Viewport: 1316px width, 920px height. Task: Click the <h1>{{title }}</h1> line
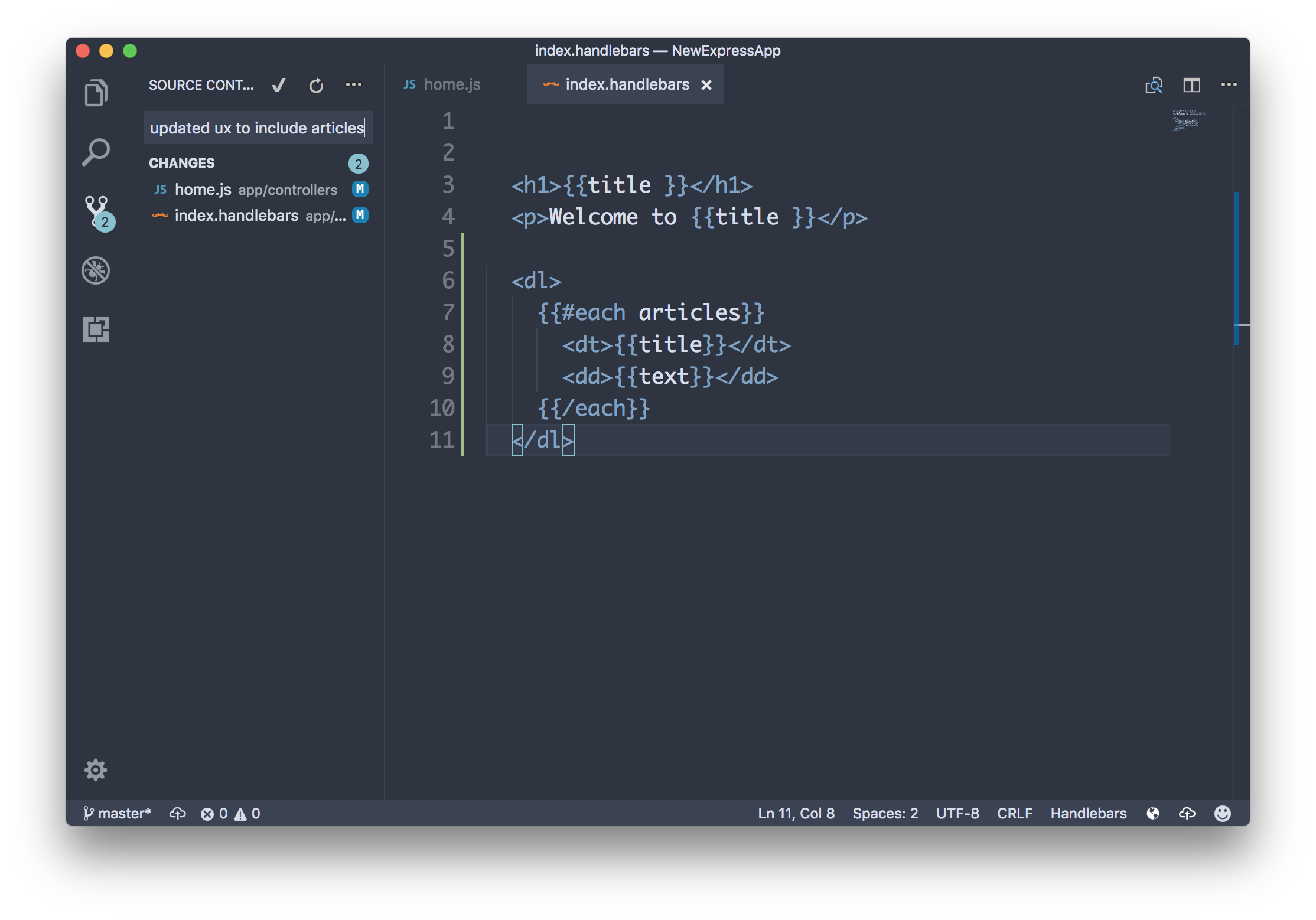tap(631, 185)
